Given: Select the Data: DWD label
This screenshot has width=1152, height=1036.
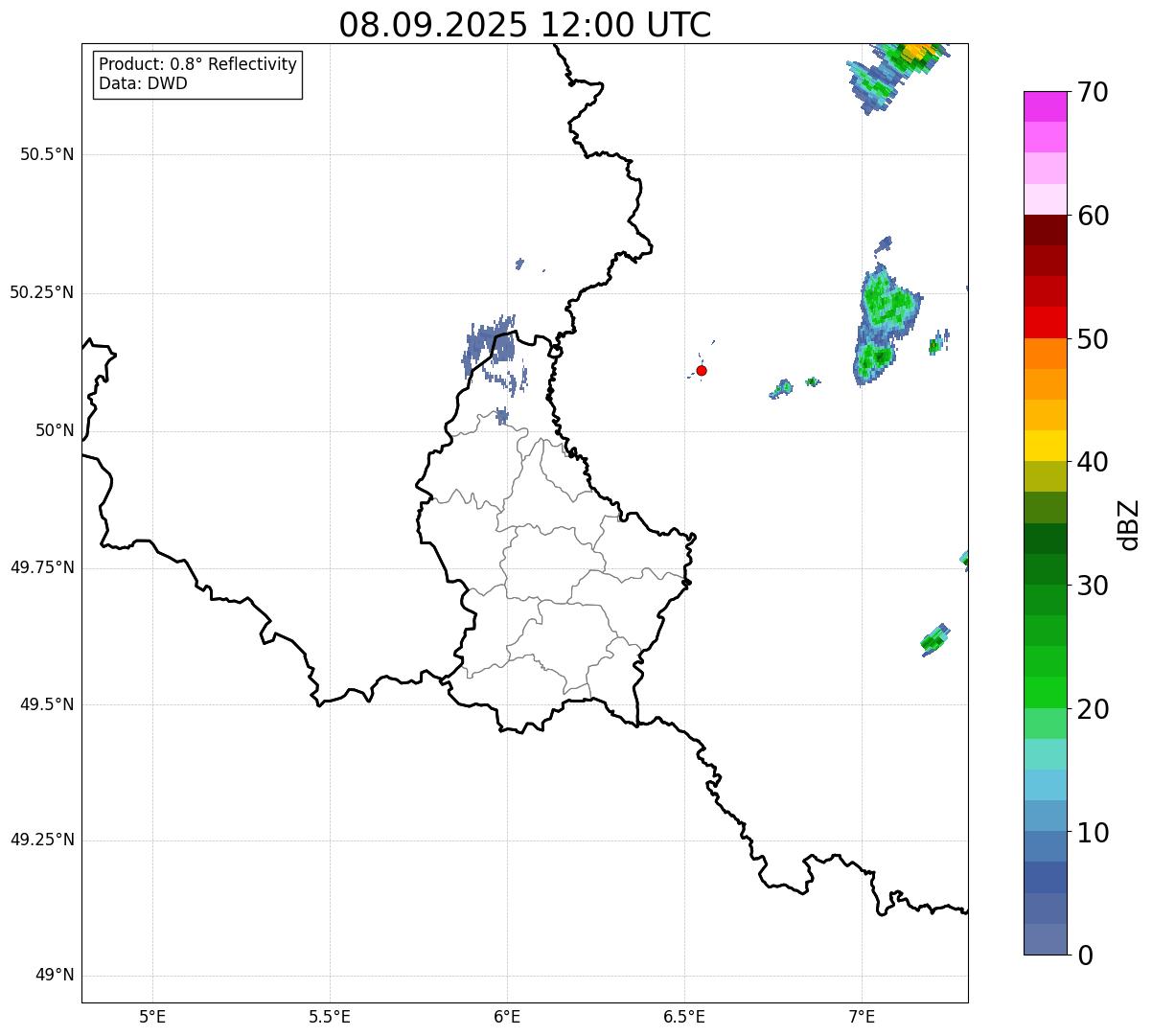Looking at the screenshot, I should coord(143,83).
